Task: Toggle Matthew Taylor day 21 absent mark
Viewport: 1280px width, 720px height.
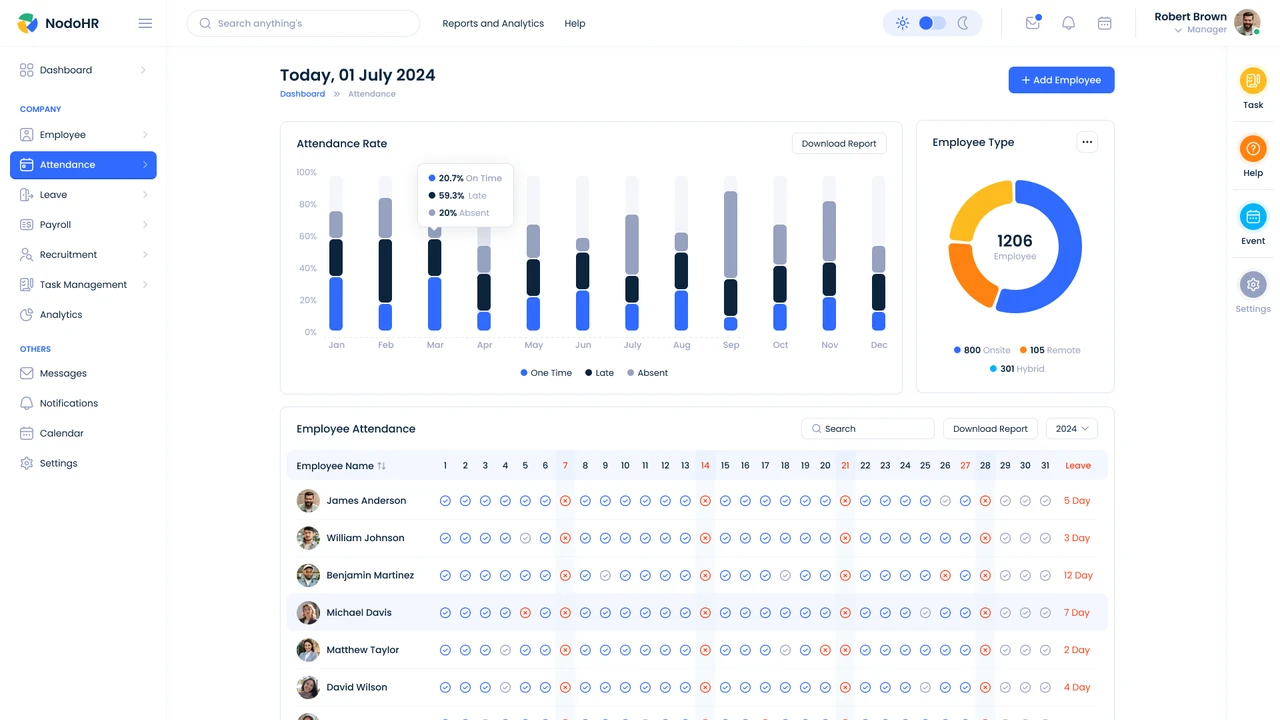Action: [x=845, y=650]
